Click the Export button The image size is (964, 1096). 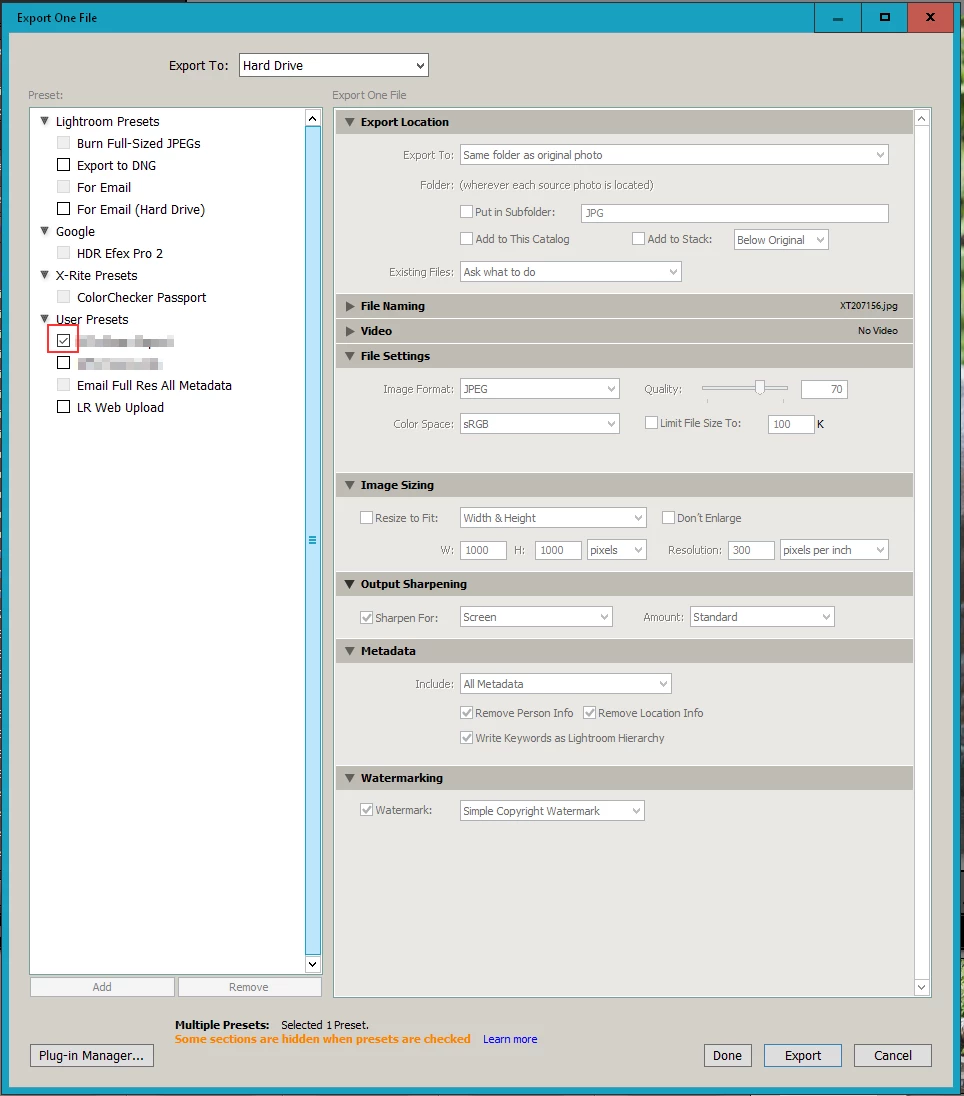pyautogui.click(x=803, y=1055)
